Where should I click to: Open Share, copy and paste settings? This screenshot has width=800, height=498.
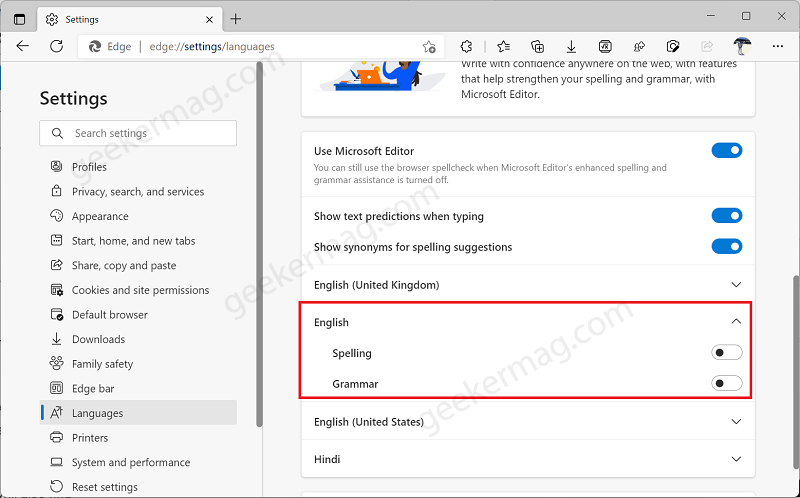pos(139,265)
